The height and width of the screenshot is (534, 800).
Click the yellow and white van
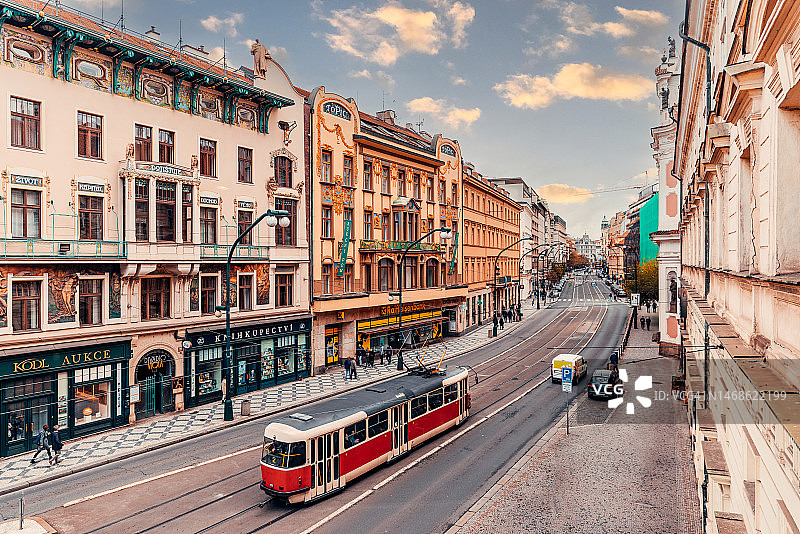point(568,366)
